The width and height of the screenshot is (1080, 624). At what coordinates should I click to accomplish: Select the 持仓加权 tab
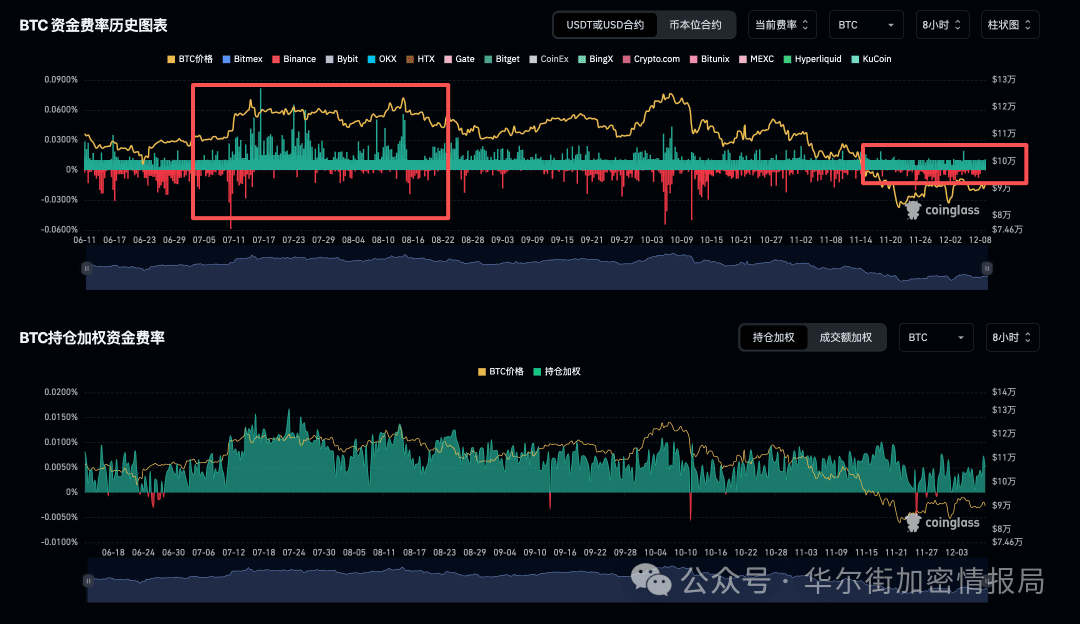coord(773,337)
